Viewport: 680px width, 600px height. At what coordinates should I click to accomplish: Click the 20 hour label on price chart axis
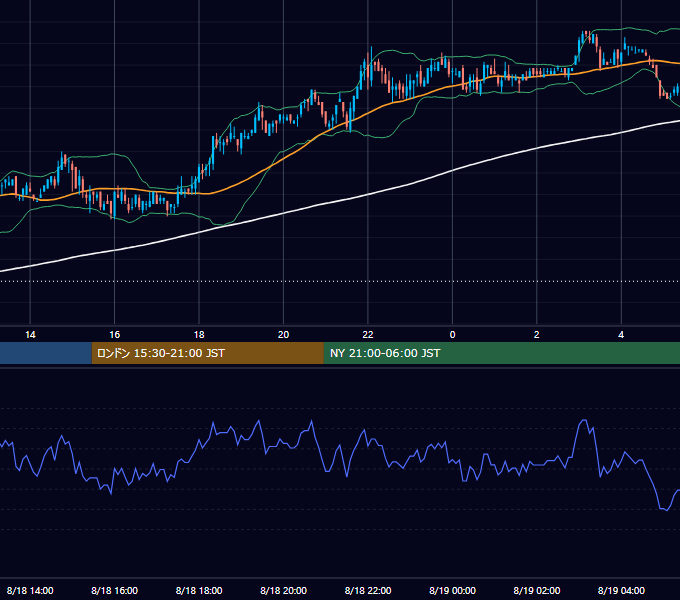pyautogui.click(x=283, y=335)
